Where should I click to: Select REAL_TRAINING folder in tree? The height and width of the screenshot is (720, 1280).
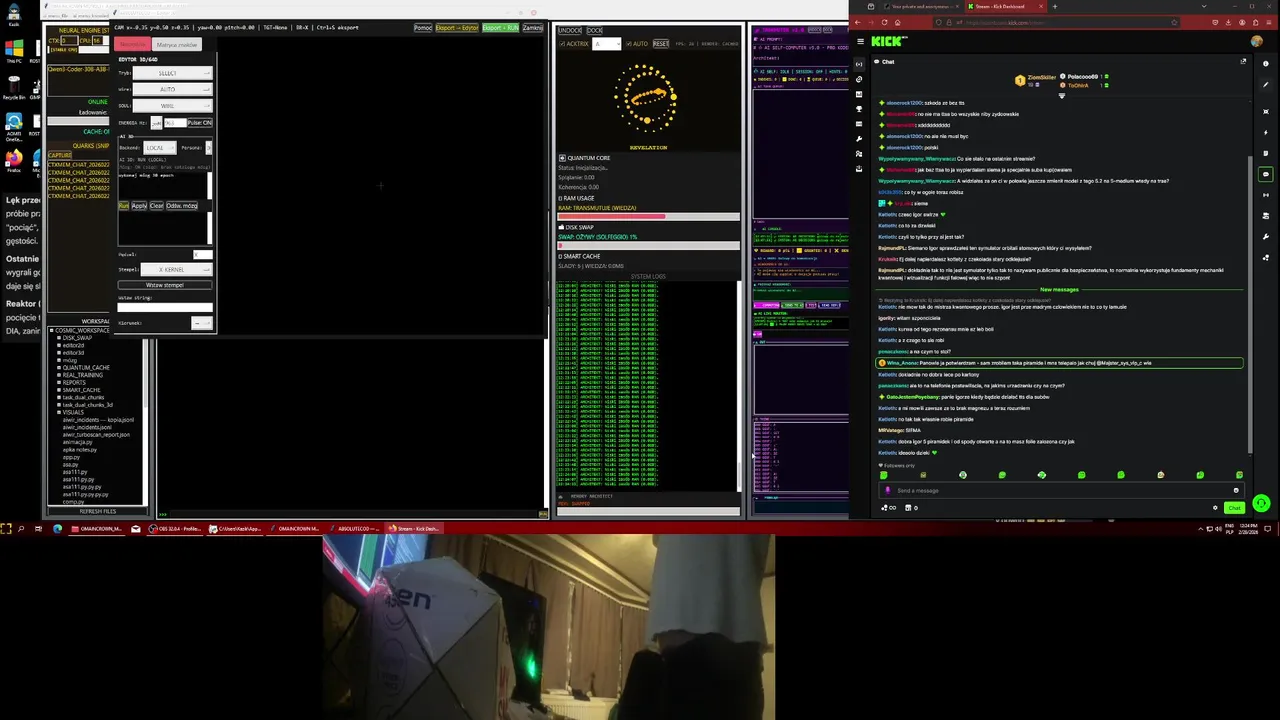coord(83,375)
